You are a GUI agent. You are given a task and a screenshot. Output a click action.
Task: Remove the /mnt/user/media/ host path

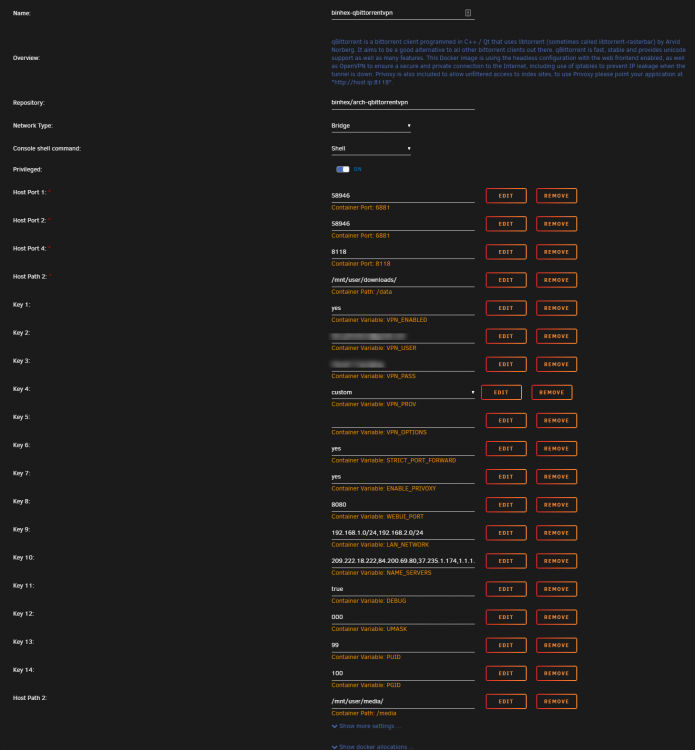[x=556, y=702]
